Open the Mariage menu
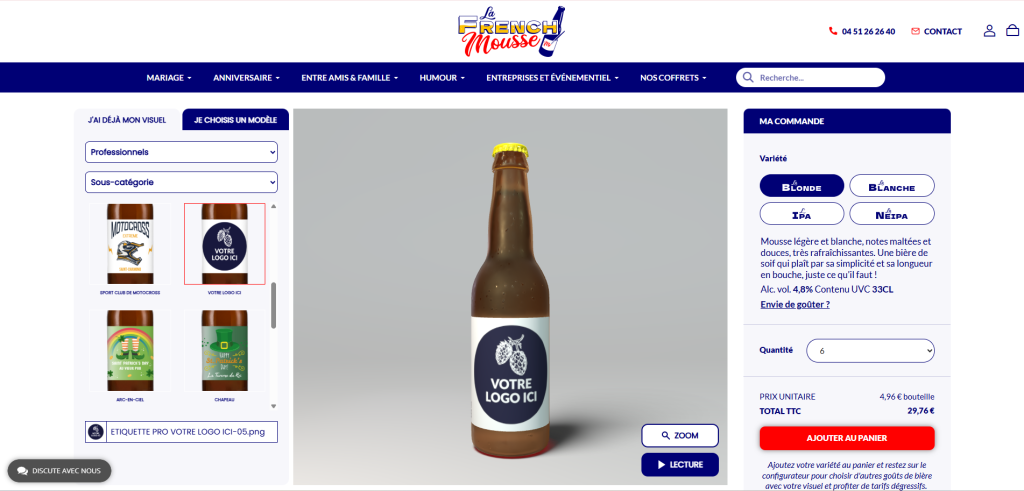1024x491 pixels. point(169,78)
